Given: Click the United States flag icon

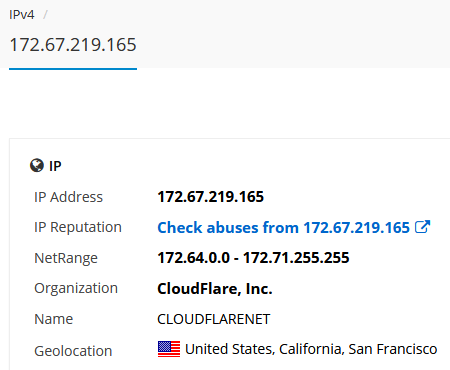Looking at the screenshot, I should pyautogui.click(x=169, y=349).
